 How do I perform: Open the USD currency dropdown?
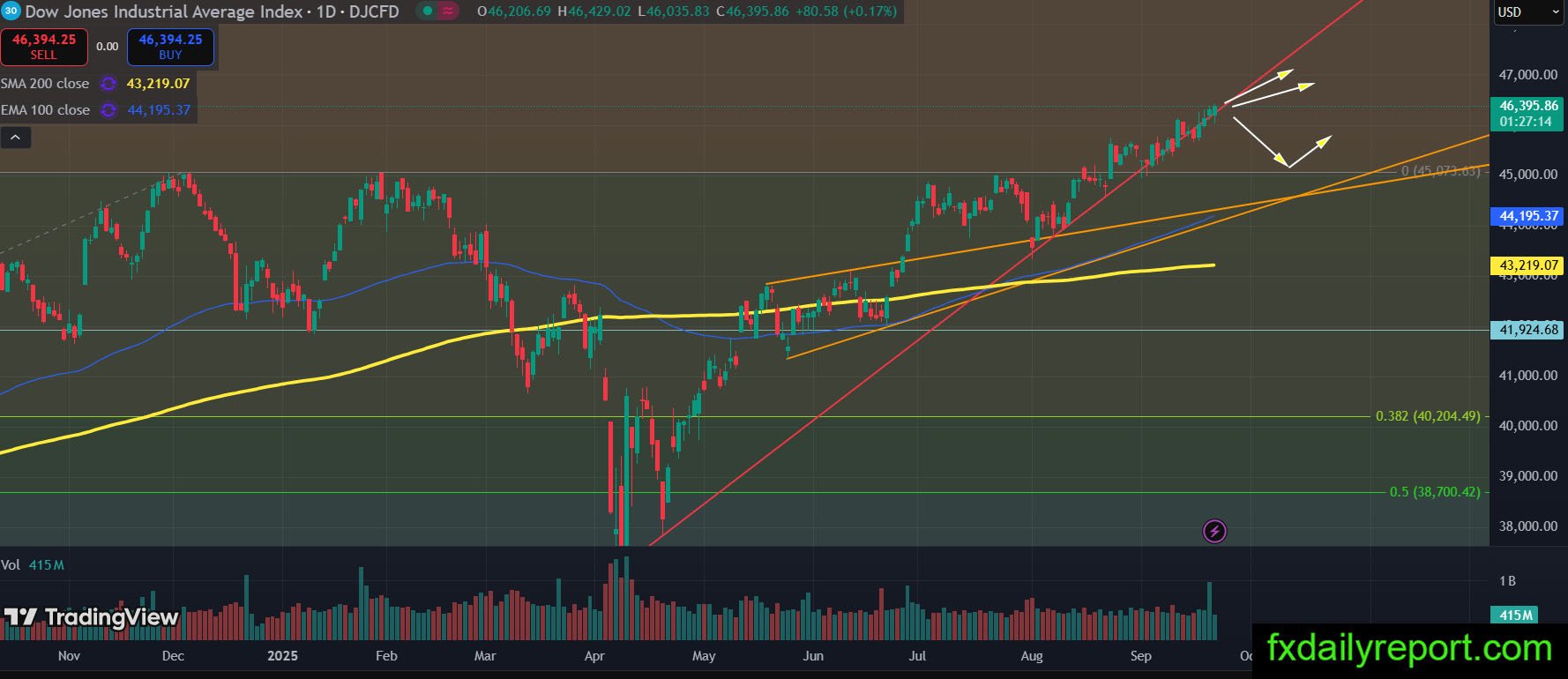[x=1527, y=12]
